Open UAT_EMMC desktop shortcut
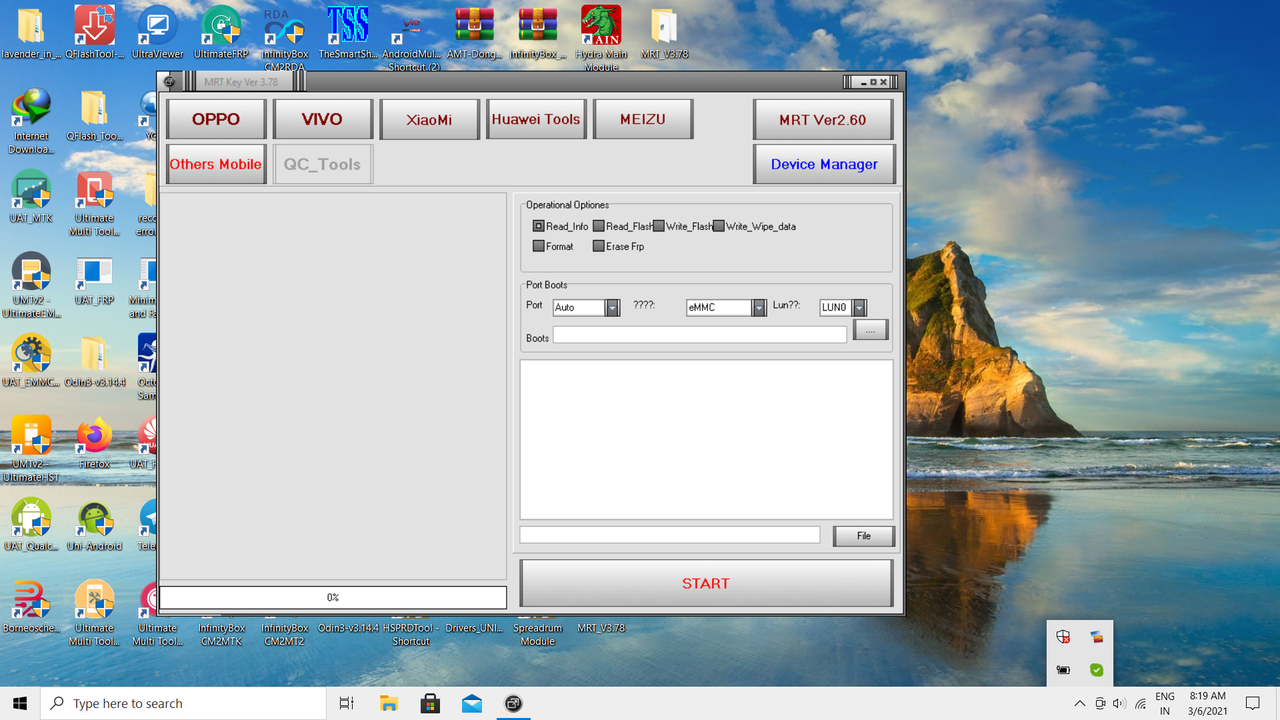 click(x=31, y=361)
